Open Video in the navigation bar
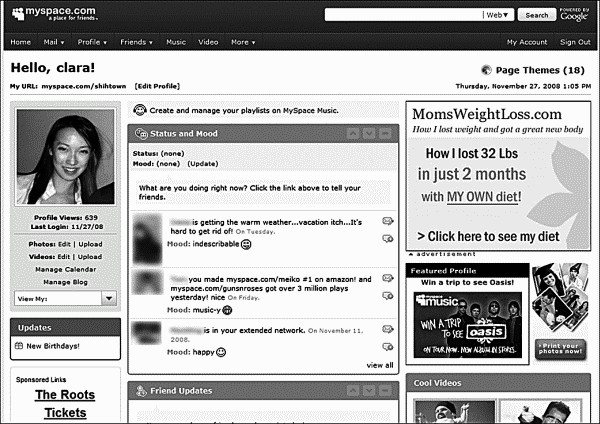 click(x=208, y=42)
